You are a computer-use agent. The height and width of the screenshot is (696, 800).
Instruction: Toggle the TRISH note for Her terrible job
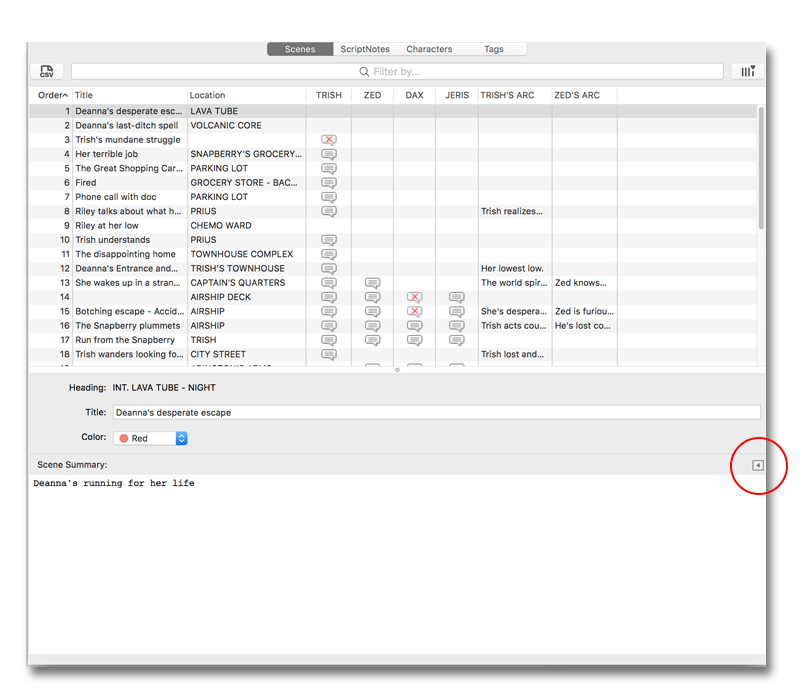pyautogui.click(x=328, y=154)
